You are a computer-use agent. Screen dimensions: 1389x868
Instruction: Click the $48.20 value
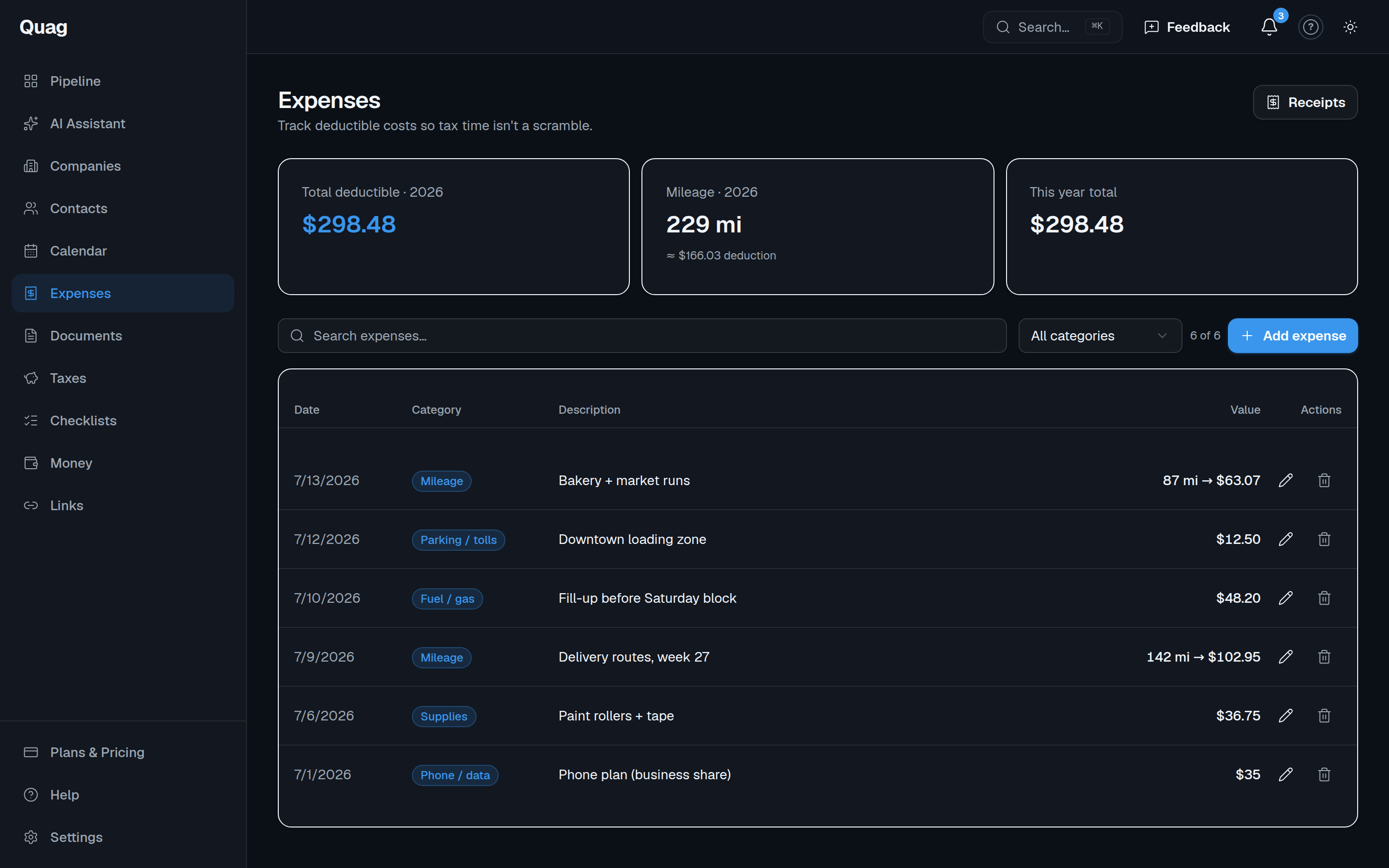(x=1238, y=598)
